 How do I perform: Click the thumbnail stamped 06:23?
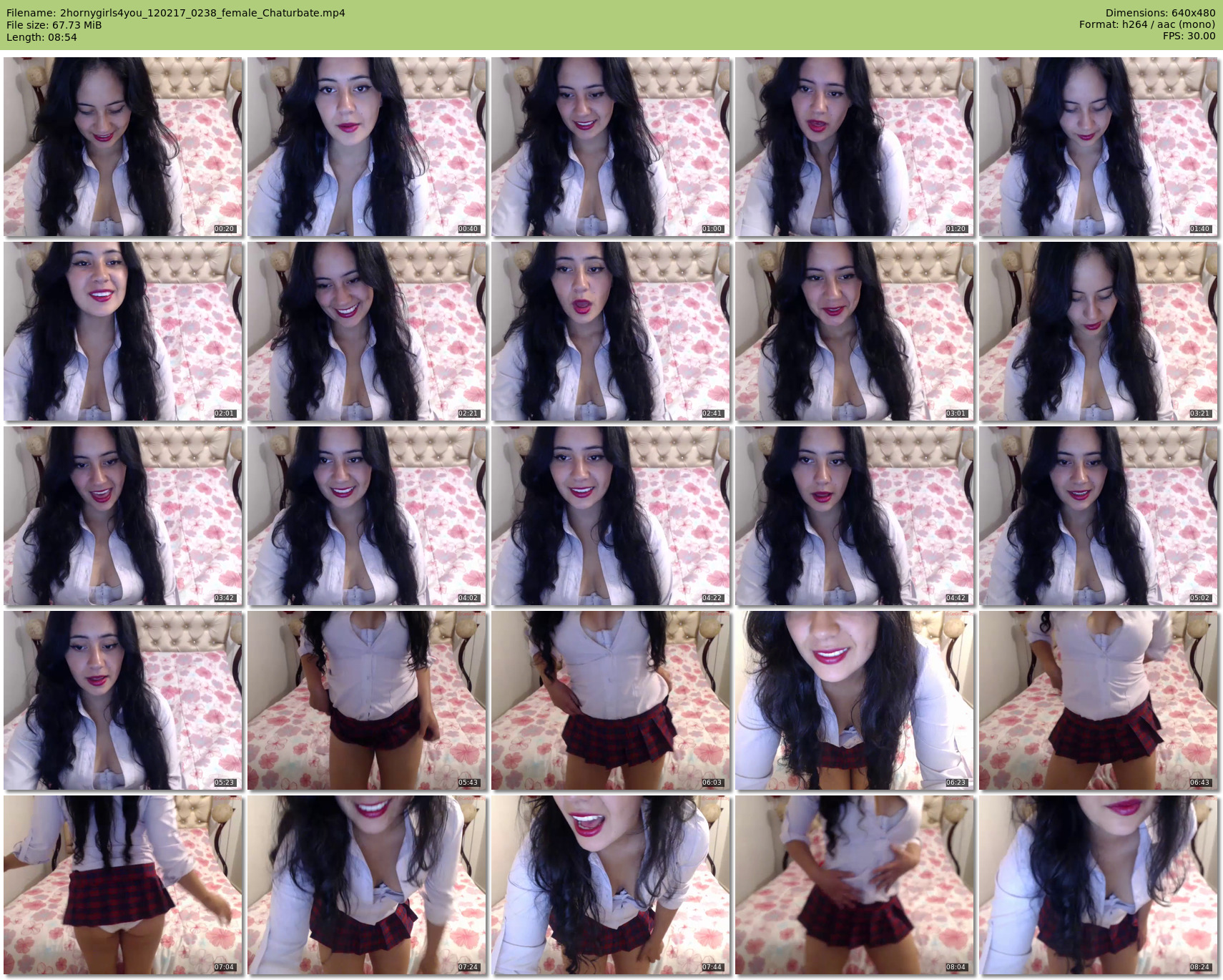point(855,700)
